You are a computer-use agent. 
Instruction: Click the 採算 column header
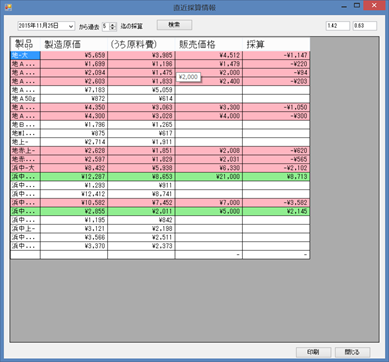tap(276, 44)
